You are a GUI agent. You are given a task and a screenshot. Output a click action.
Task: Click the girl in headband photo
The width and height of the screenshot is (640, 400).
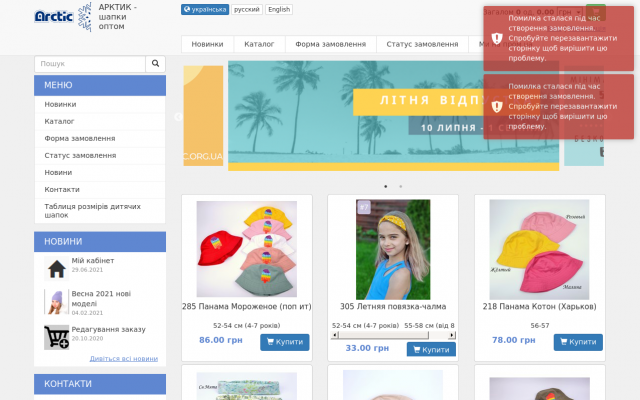coord(393,249)
